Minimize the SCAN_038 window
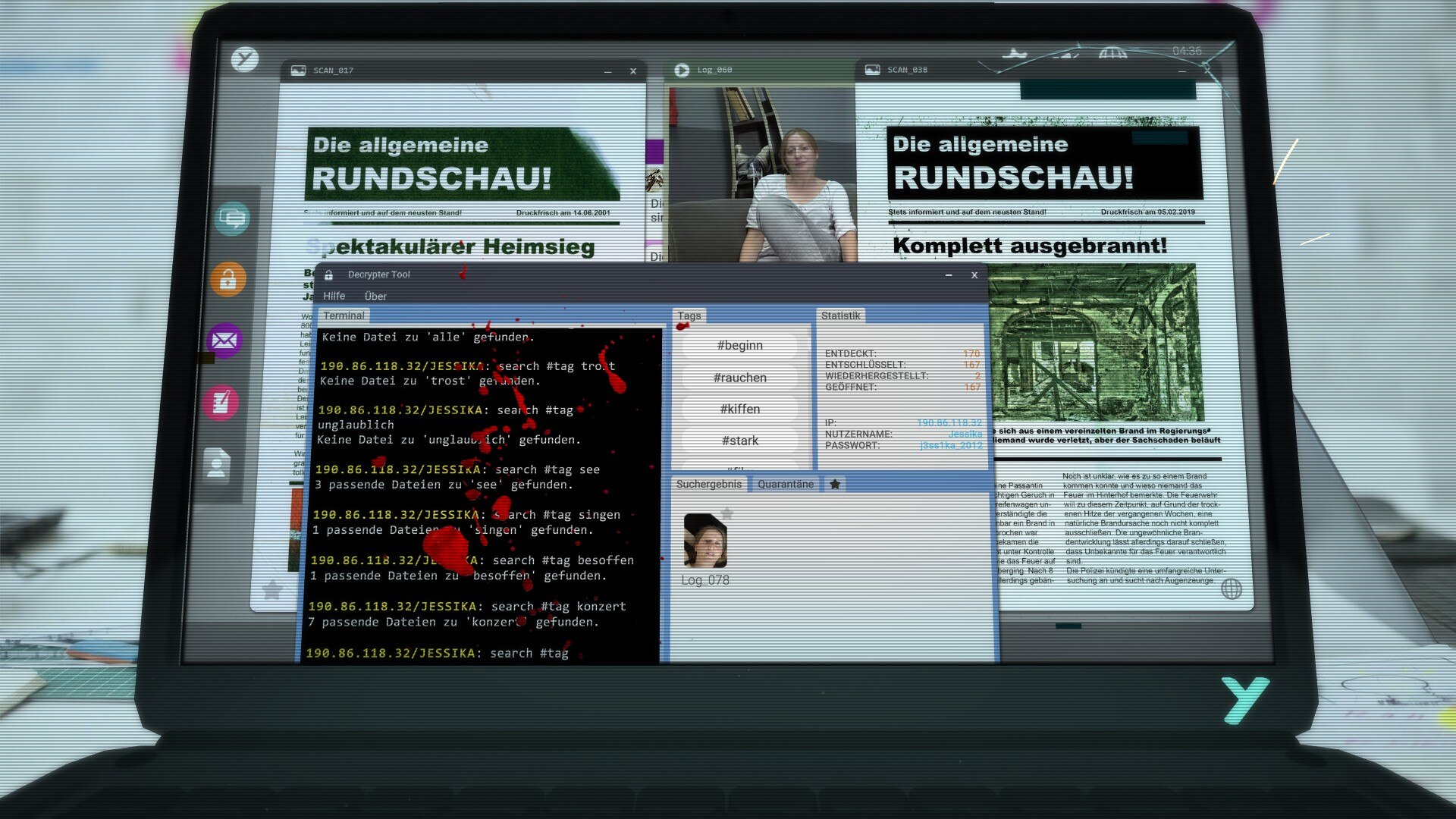This screenshot has height=819, width=1456. [1181, 71]
